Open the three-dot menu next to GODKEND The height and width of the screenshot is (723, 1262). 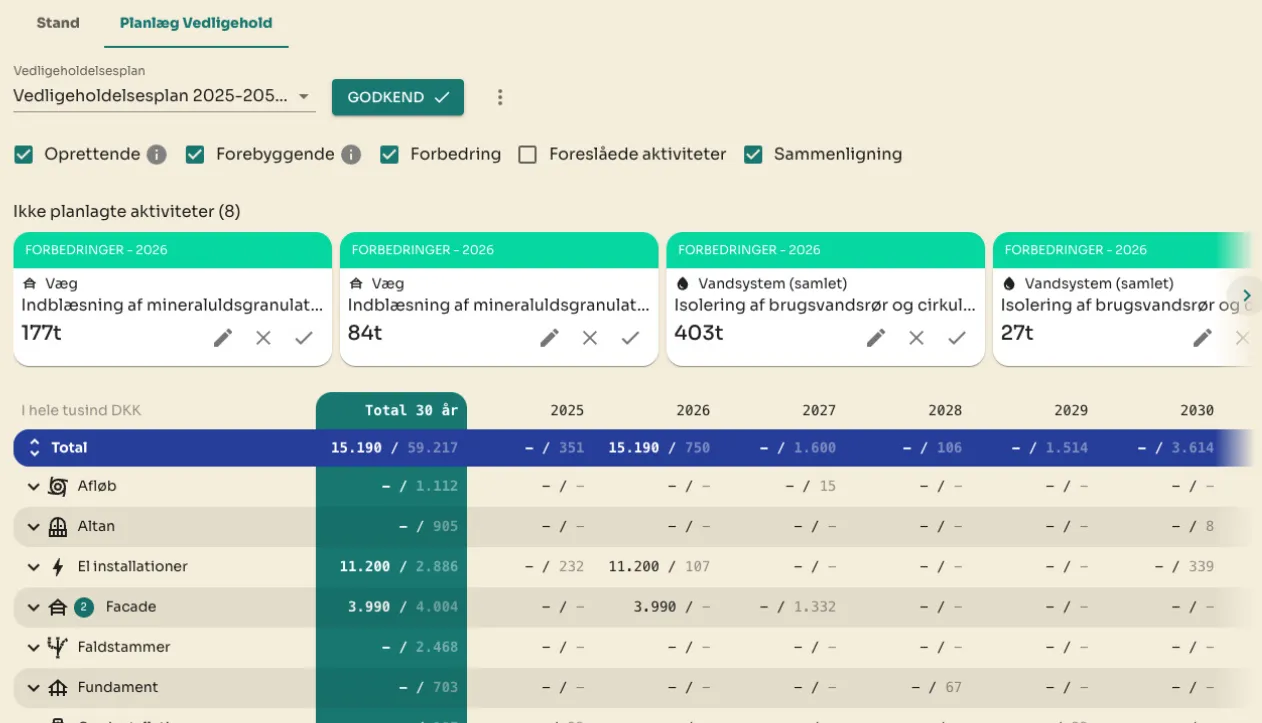pyautogui.click(x=499, y=97)
